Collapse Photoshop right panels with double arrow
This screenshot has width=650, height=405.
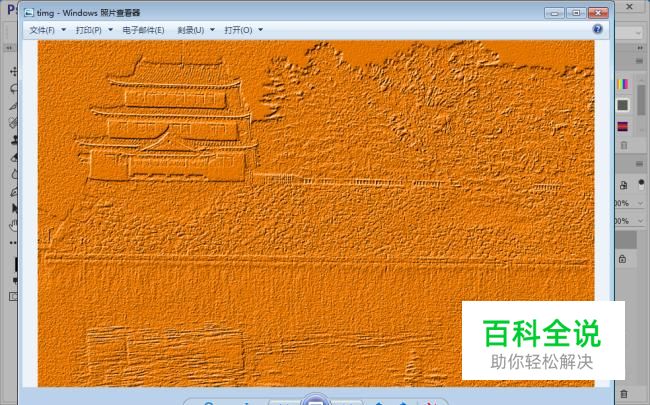pyautogui.click(x=640, y=48)
